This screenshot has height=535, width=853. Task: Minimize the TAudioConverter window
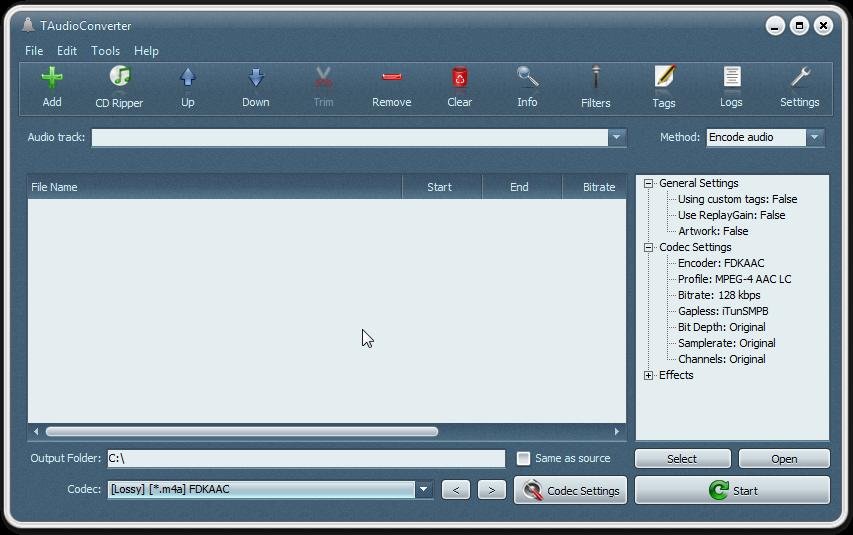coord(775,26)
